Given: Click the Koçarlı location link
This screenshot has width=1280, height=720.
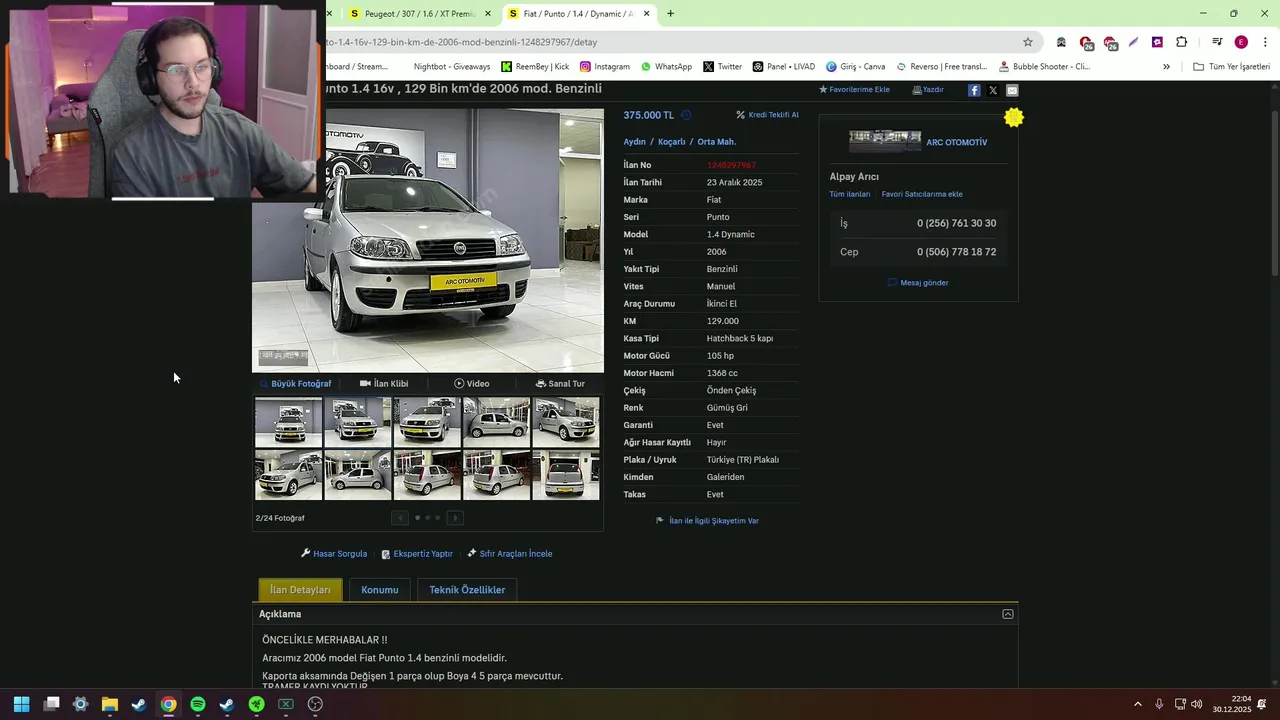Looking at the screenshot, I should tap(671, 142).
